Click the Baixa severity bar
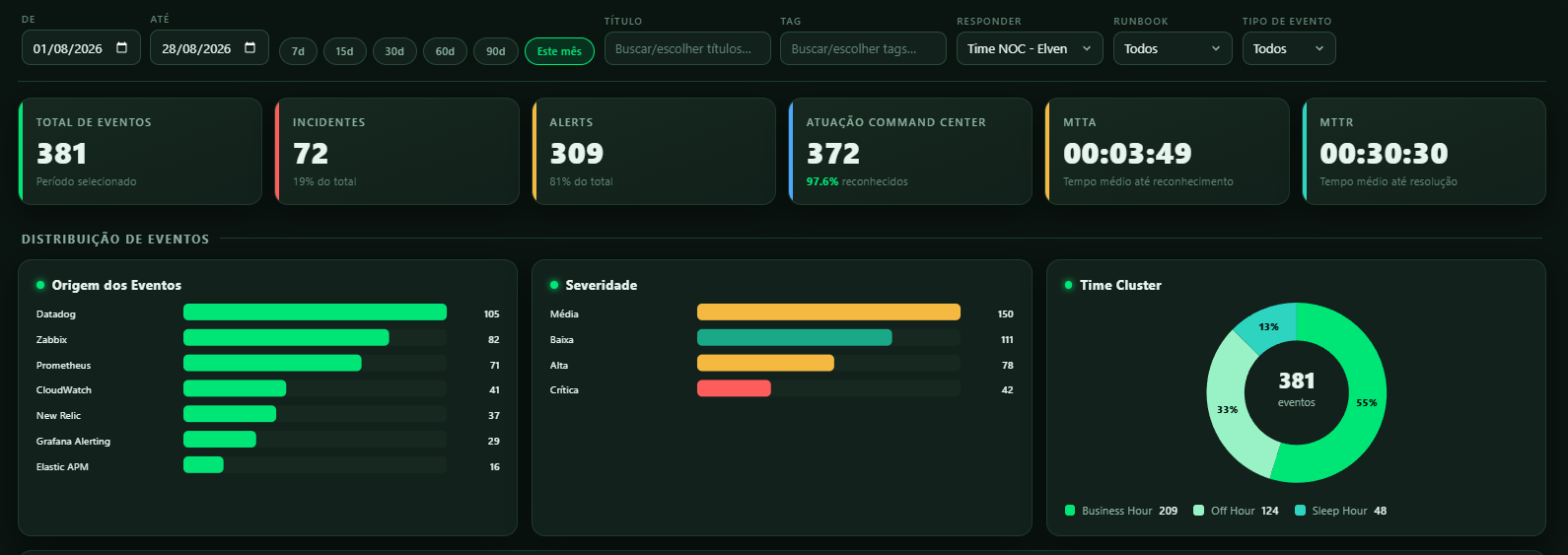Viewport: 1568px width, 555px height. 795,338
